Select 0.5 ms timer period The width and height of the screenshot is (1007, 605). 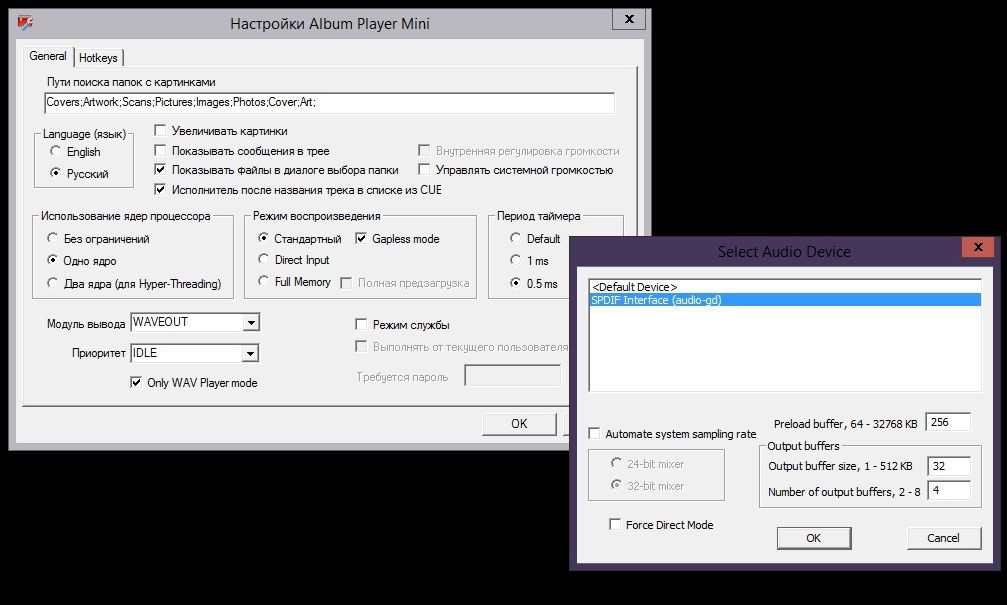tap(515, 283)
